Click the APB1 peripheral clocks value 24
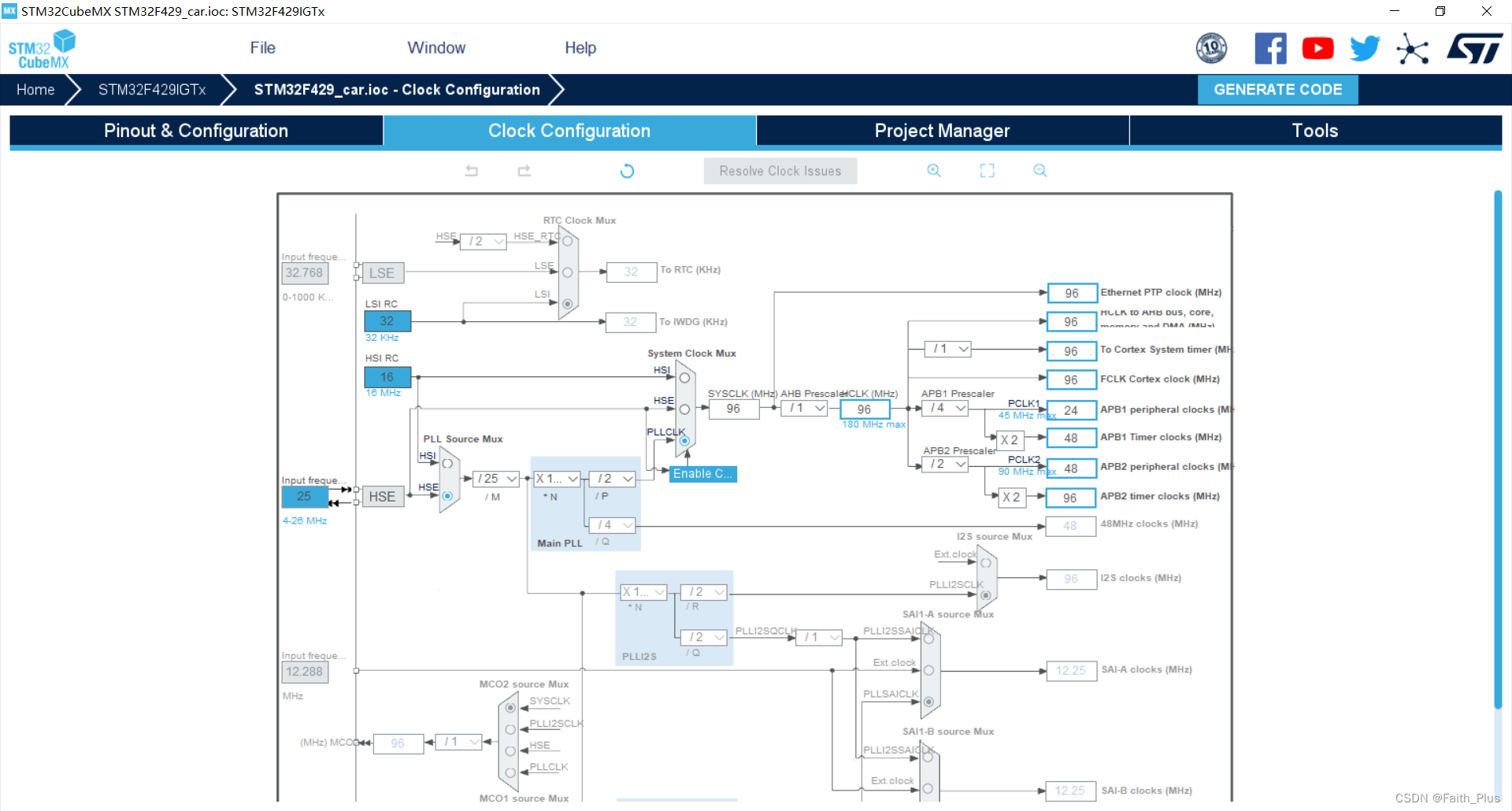 1071,410
